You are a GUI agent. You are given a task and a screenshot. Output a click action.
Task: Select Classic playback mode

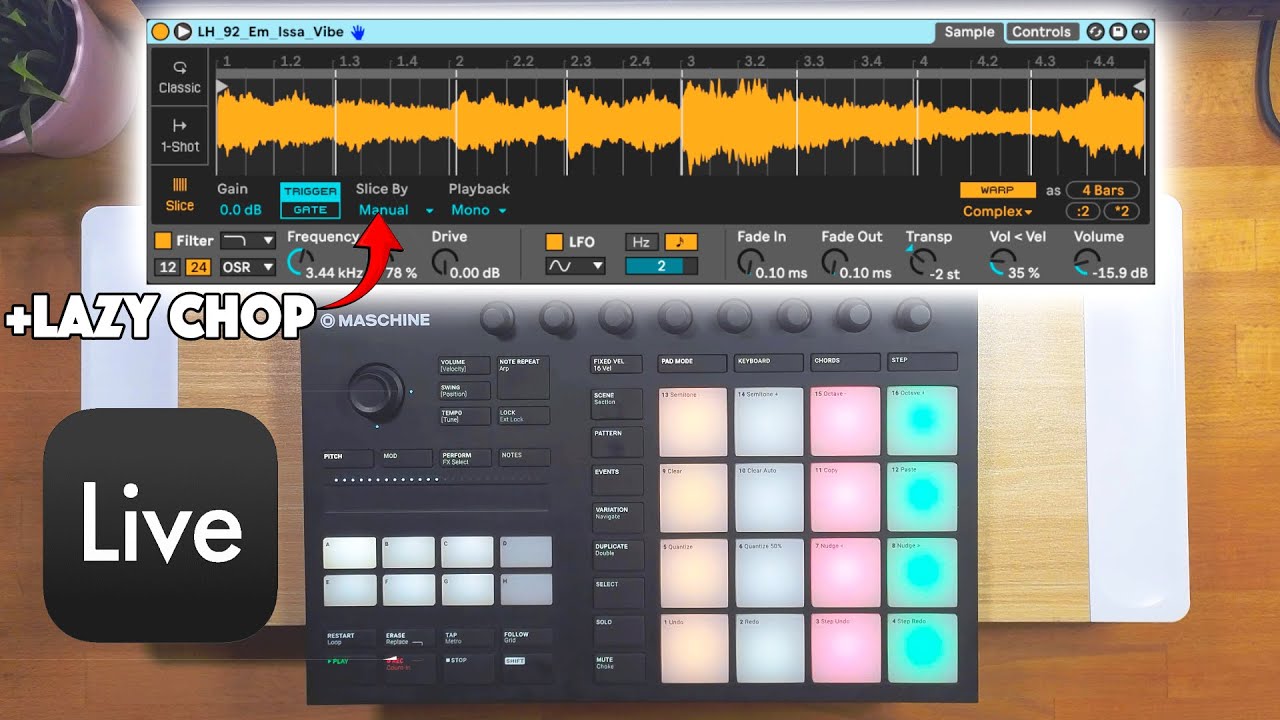[x=180, y=77]
